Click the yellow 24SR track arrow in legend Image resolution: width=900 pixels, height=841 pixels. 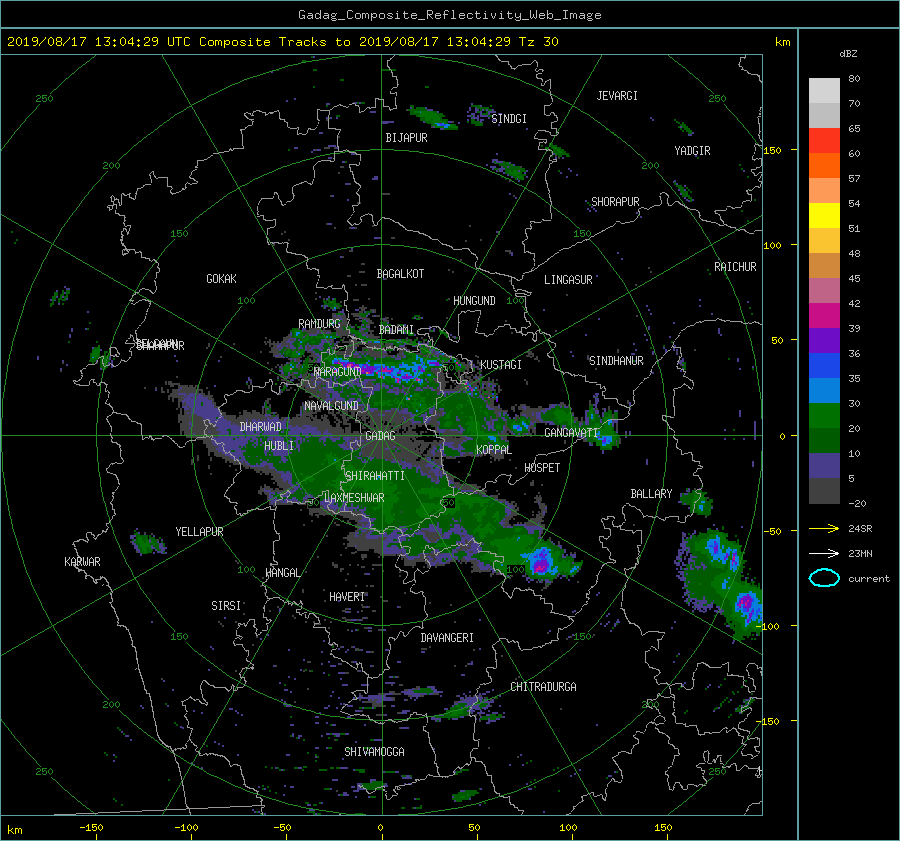(824, 528)
